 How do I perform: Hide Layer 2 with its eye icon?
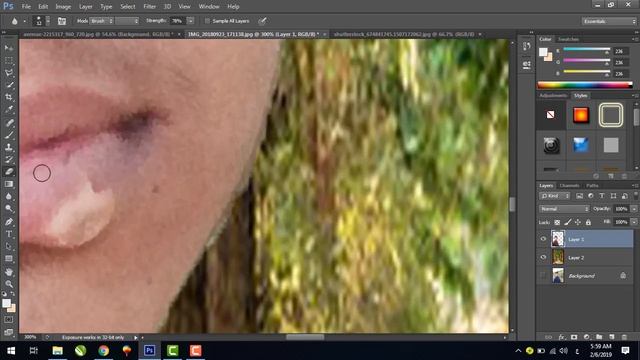point(543,258)
